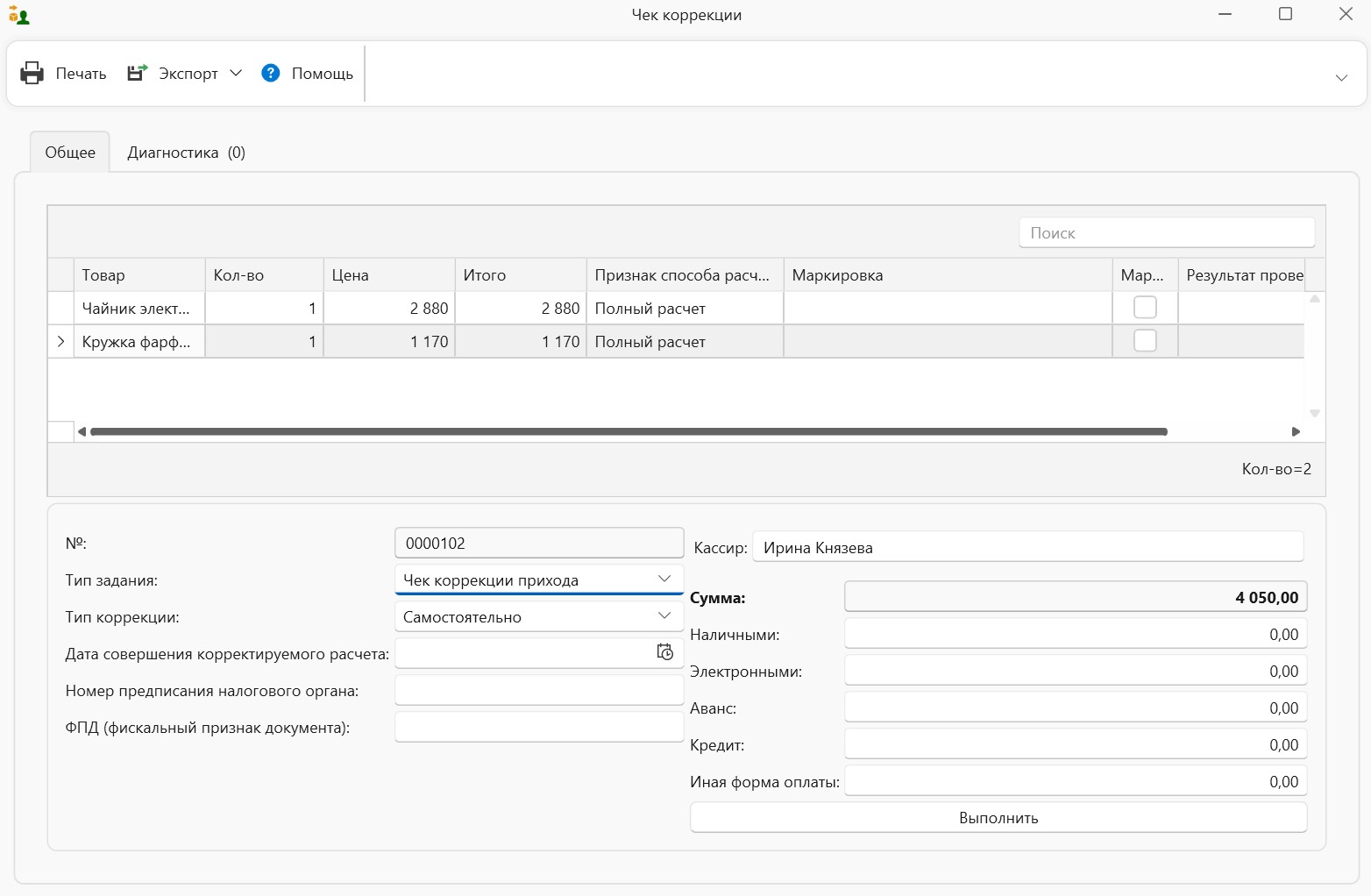Image resolution: width=1371 pixels, height=896 pixels.
Task: Click the Электронными amount field
Action: (1076, 671)
